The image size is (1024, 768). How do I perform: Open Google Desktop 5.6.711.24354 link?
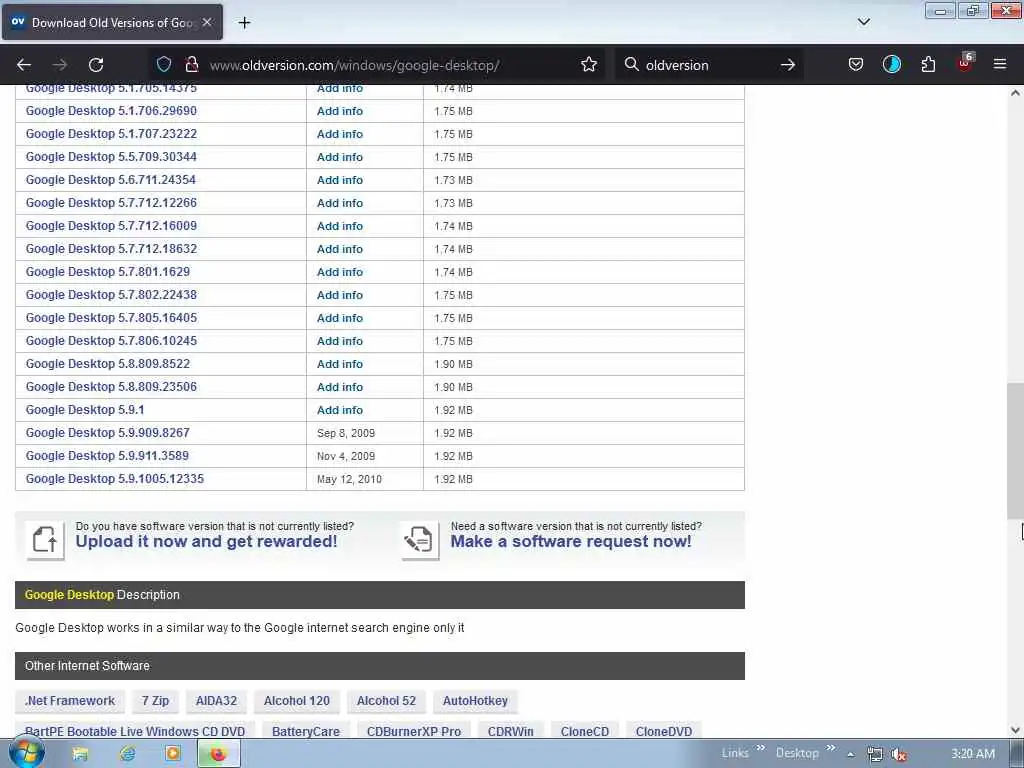tap(110, 180)
